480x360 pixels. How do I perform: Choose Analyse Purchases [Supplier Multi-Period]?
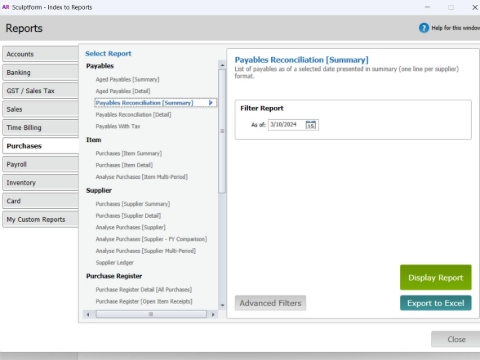(145, 251)
